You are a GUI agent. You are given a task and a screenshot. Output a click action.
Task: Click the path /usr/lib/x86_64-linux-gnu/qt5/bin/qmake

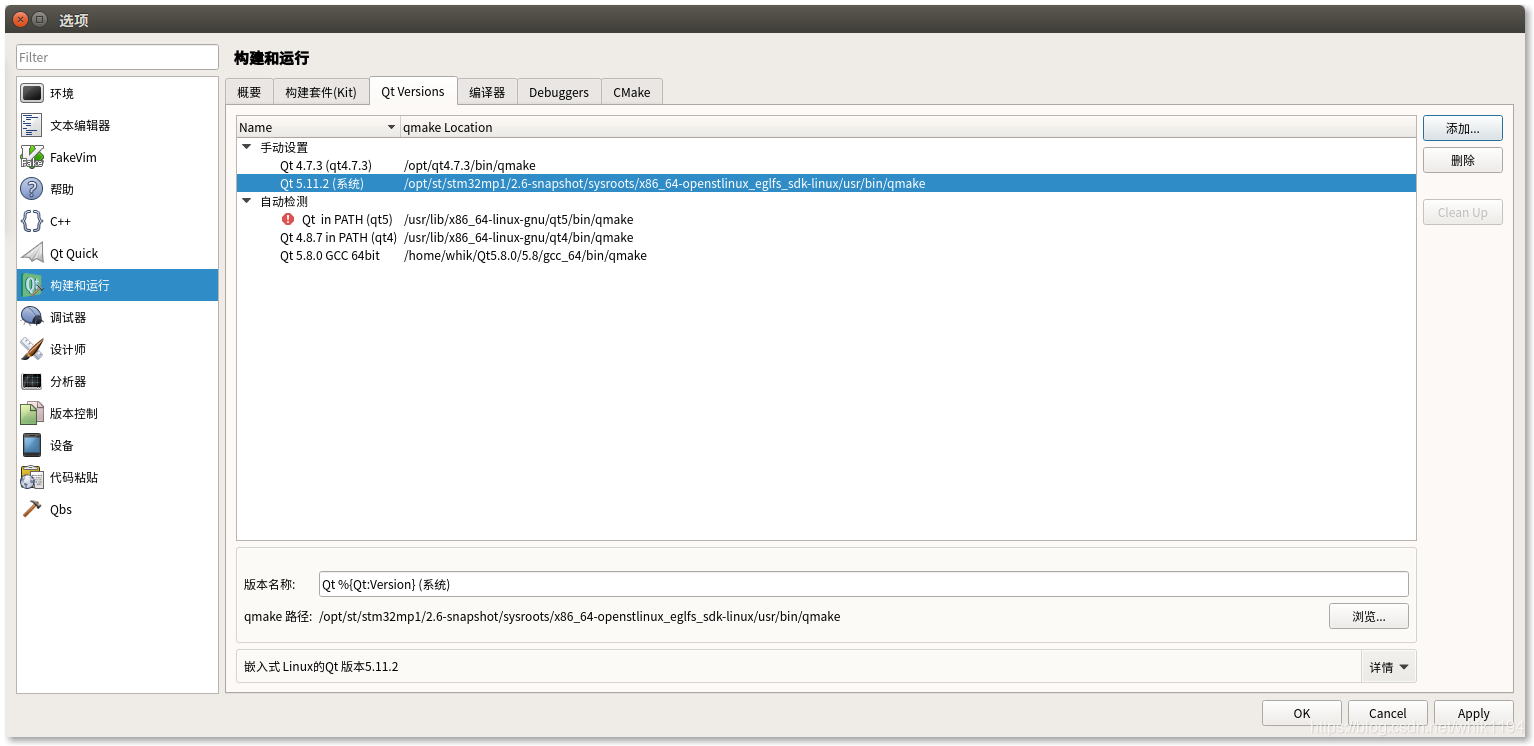[x=518, y=219]
